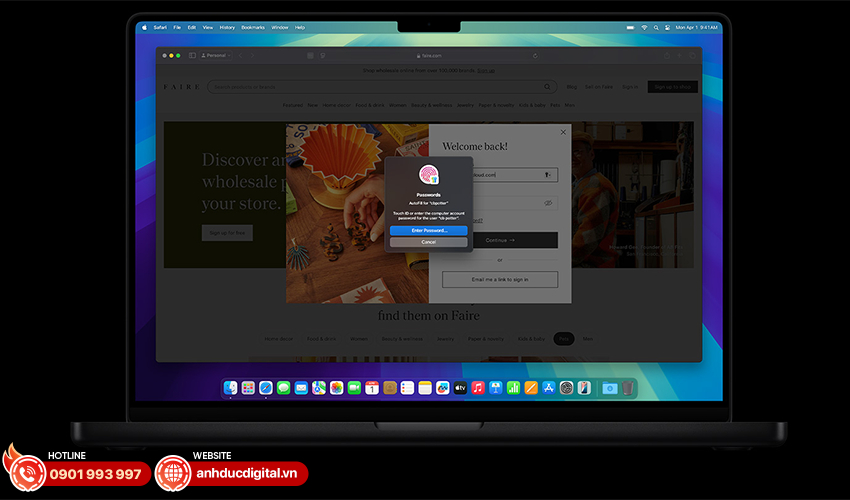Open the History menu in menu bar

227,27
